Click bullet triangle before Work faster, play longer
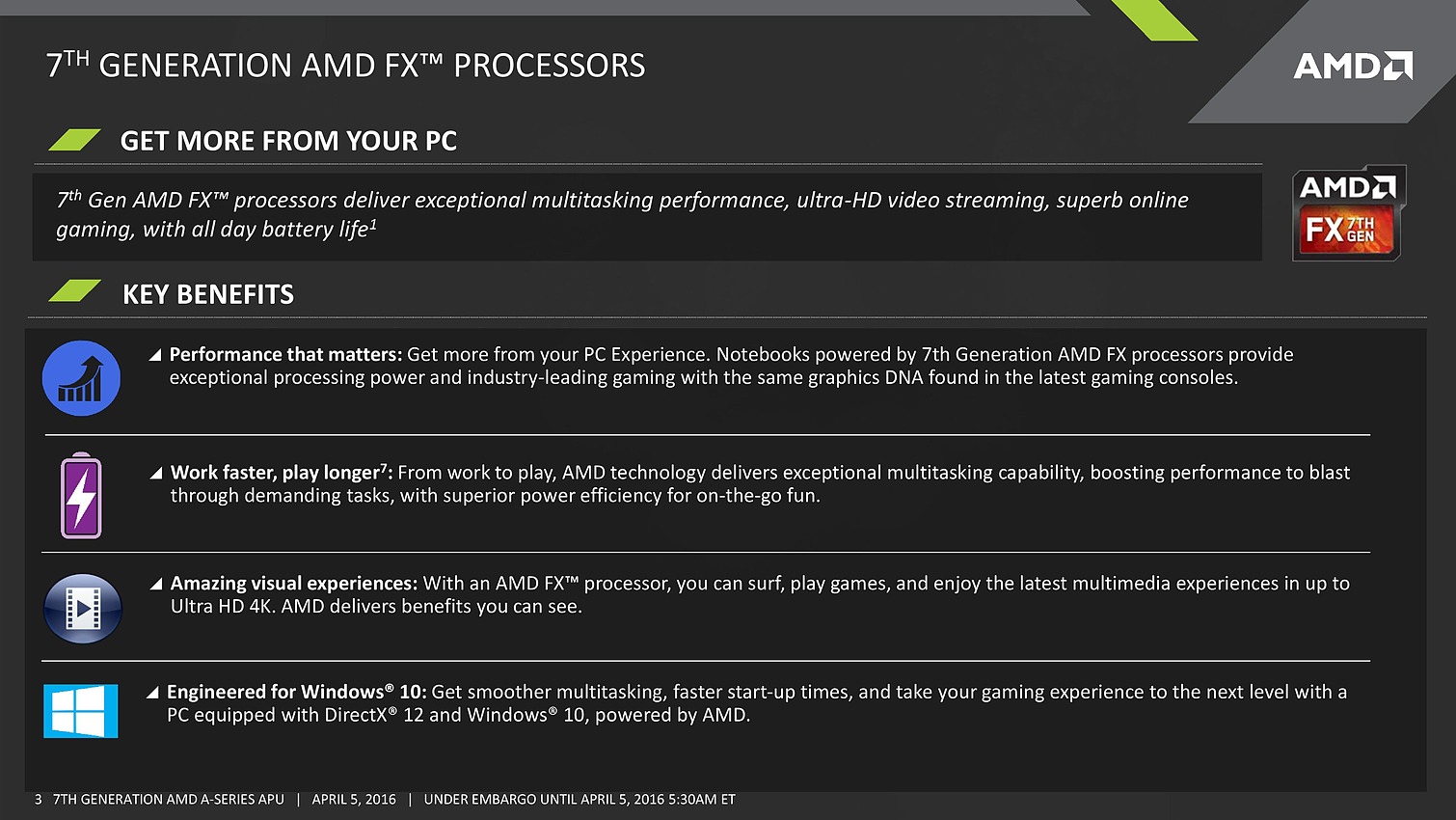 coord(156,474)
